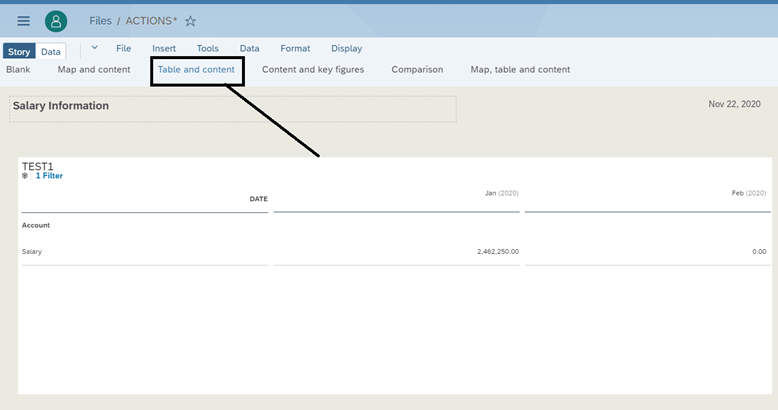Open the user profile avatar
The height and width of the screenshot is (410, 778).
point(56,21)
